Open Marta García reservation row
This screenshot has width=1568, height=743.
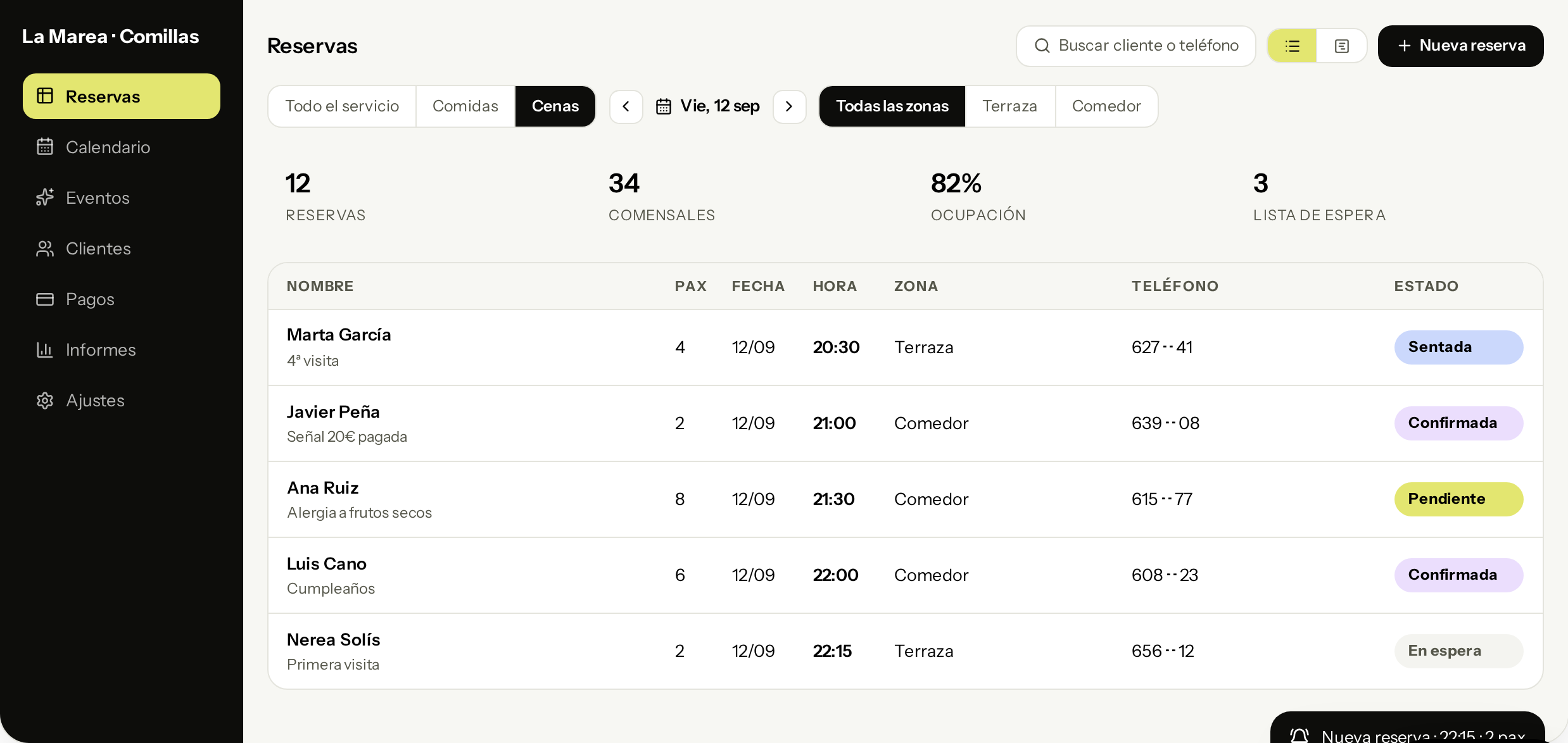[905, 347]
